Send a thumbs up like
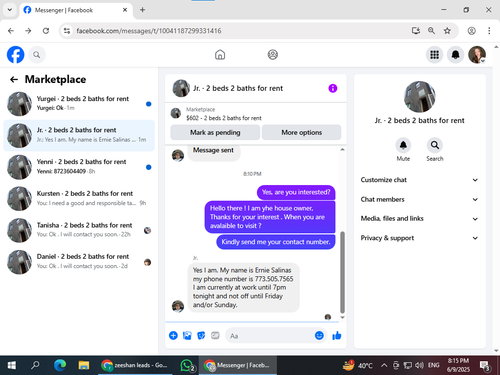This screenshot has height=375, width=500. (337, 335)
